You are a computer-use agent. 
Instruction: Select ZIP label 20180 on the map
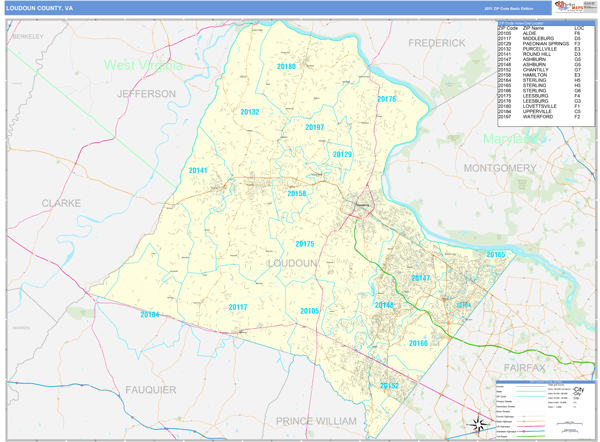click(x=286, y=67)
